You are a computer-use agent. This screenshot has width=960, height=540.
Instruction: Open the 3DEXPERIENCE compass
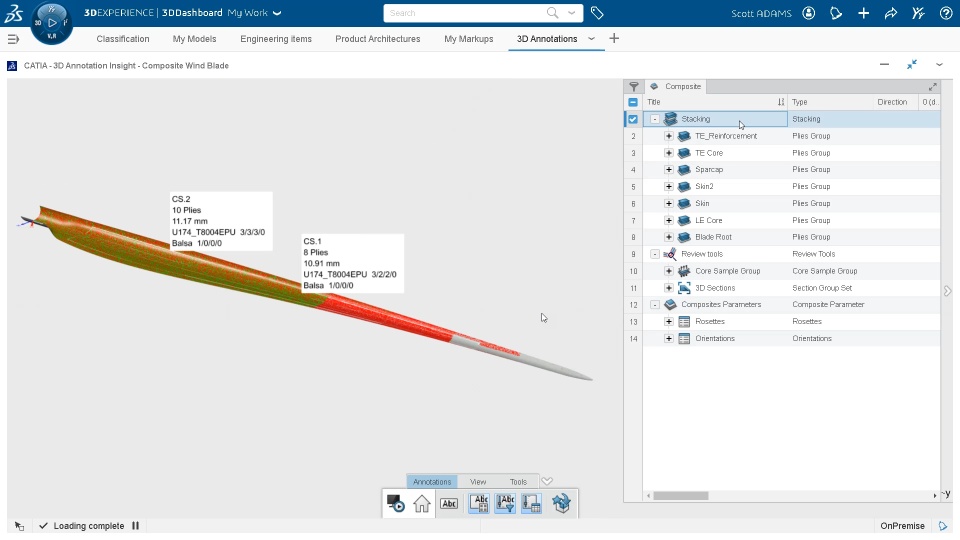(x=52, y=23)
